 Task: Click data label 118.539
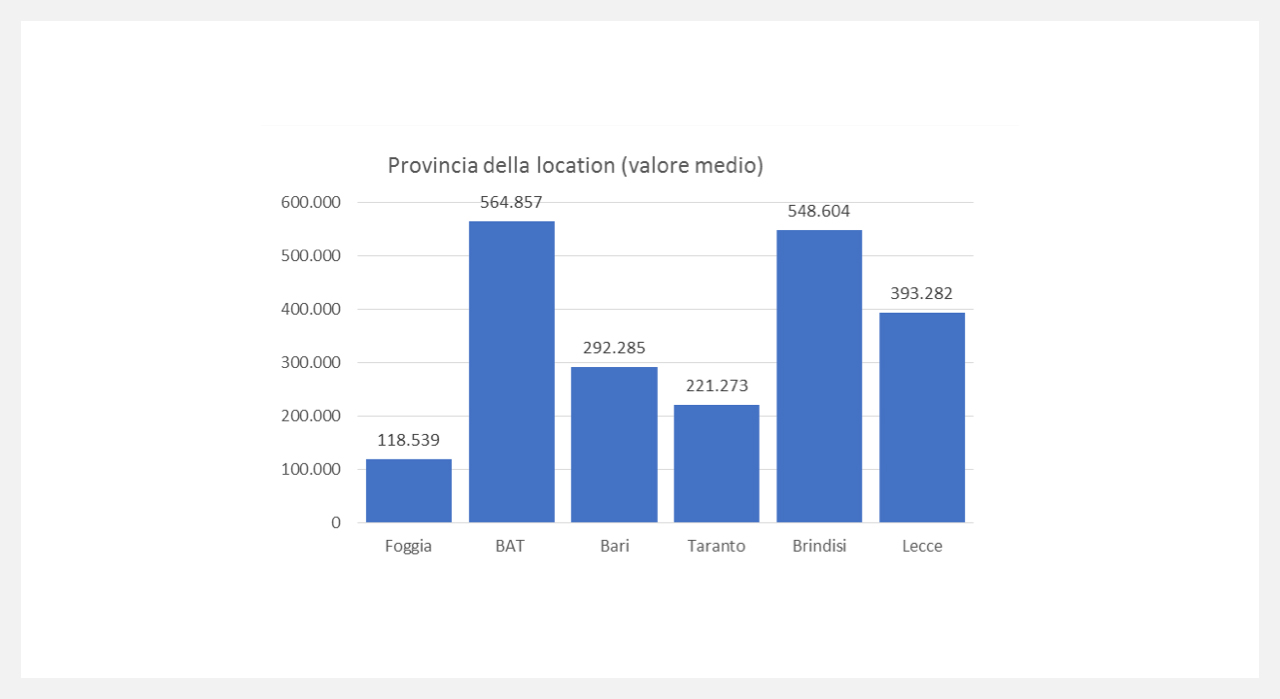(409, 440)
